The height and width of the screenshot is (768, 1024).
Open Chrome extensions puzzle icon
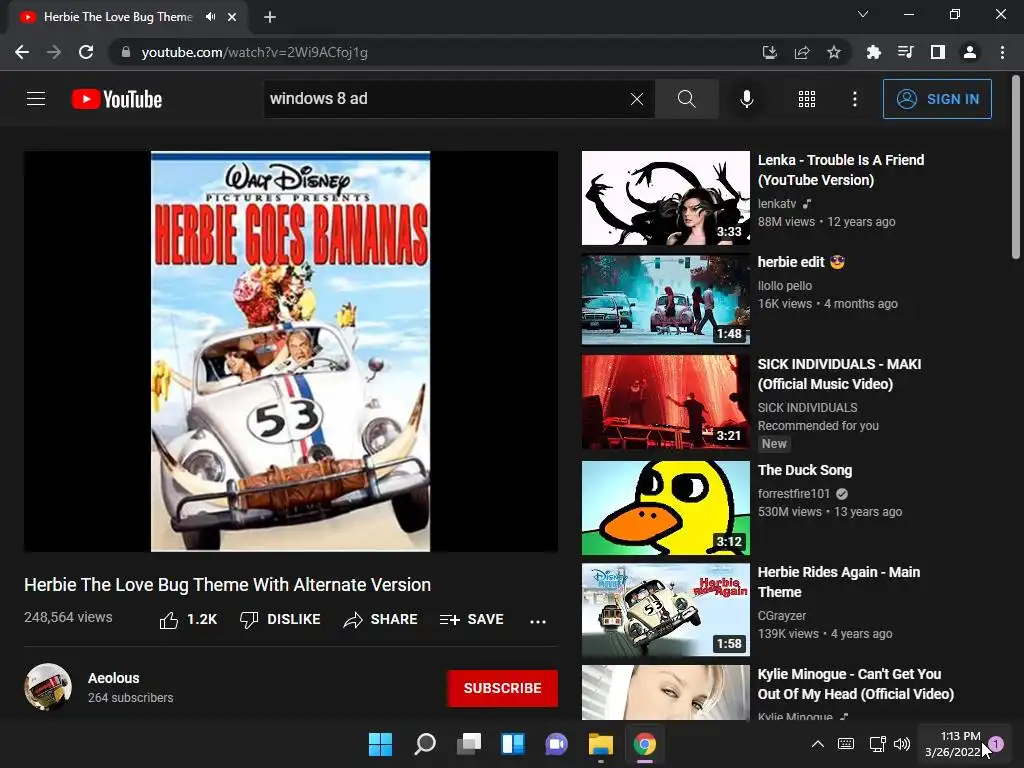(874, 52)
